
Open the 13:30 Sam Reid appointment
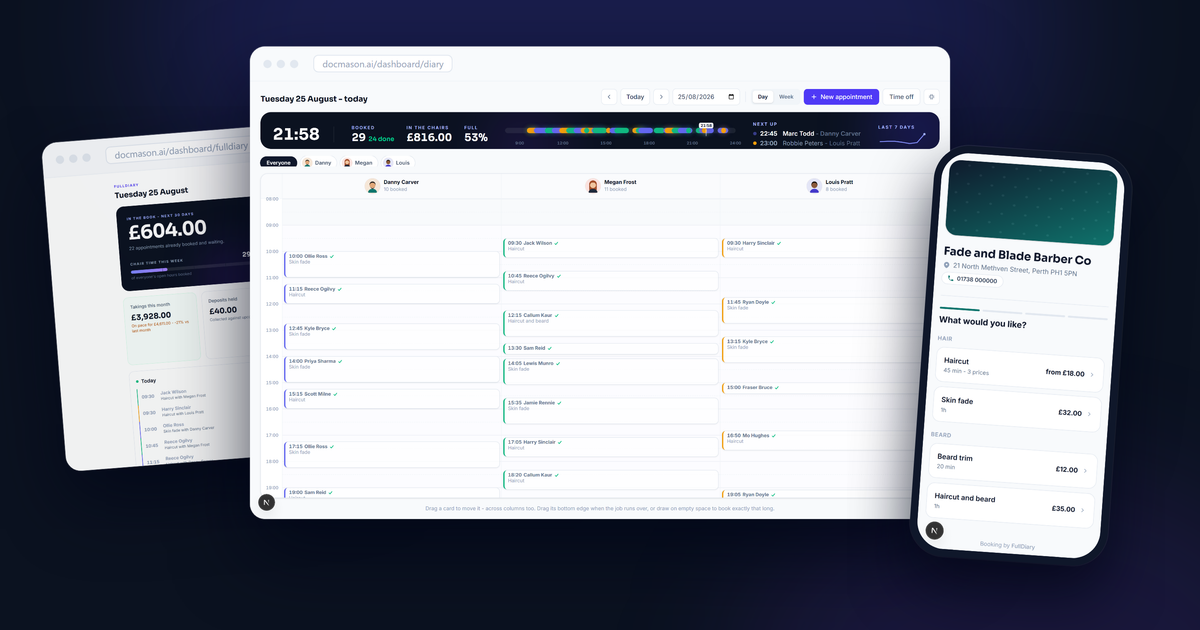click(x=610, y=348)
